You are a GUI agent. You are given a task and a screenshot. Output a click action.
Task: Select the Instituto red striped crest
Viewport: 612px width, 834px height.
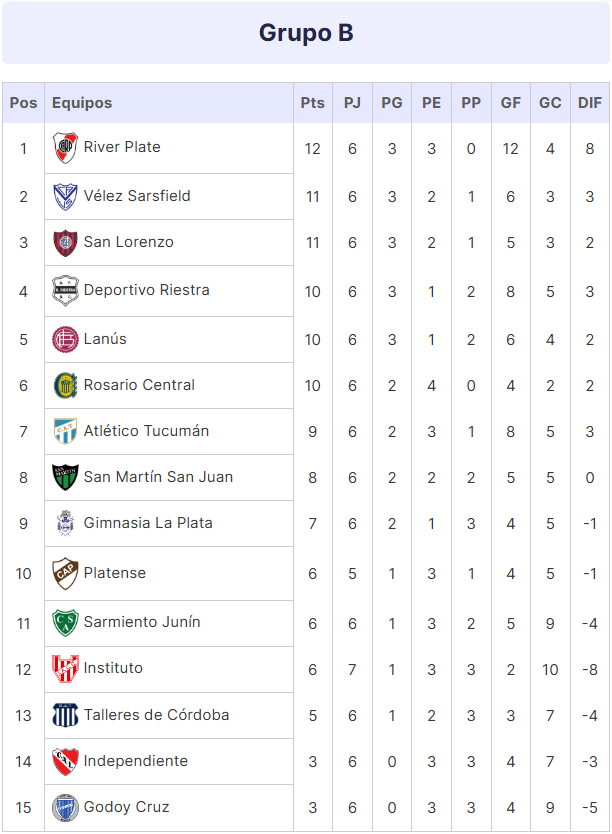65,669
